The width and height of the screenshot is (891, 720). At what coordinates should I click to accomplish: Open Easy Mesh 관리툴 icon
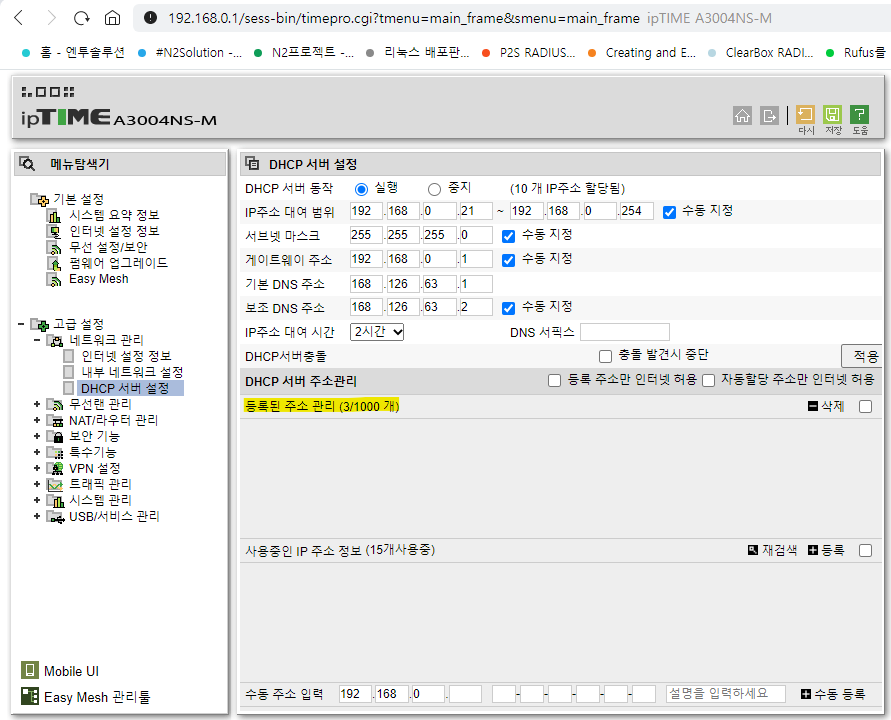[x=30, y=696]
